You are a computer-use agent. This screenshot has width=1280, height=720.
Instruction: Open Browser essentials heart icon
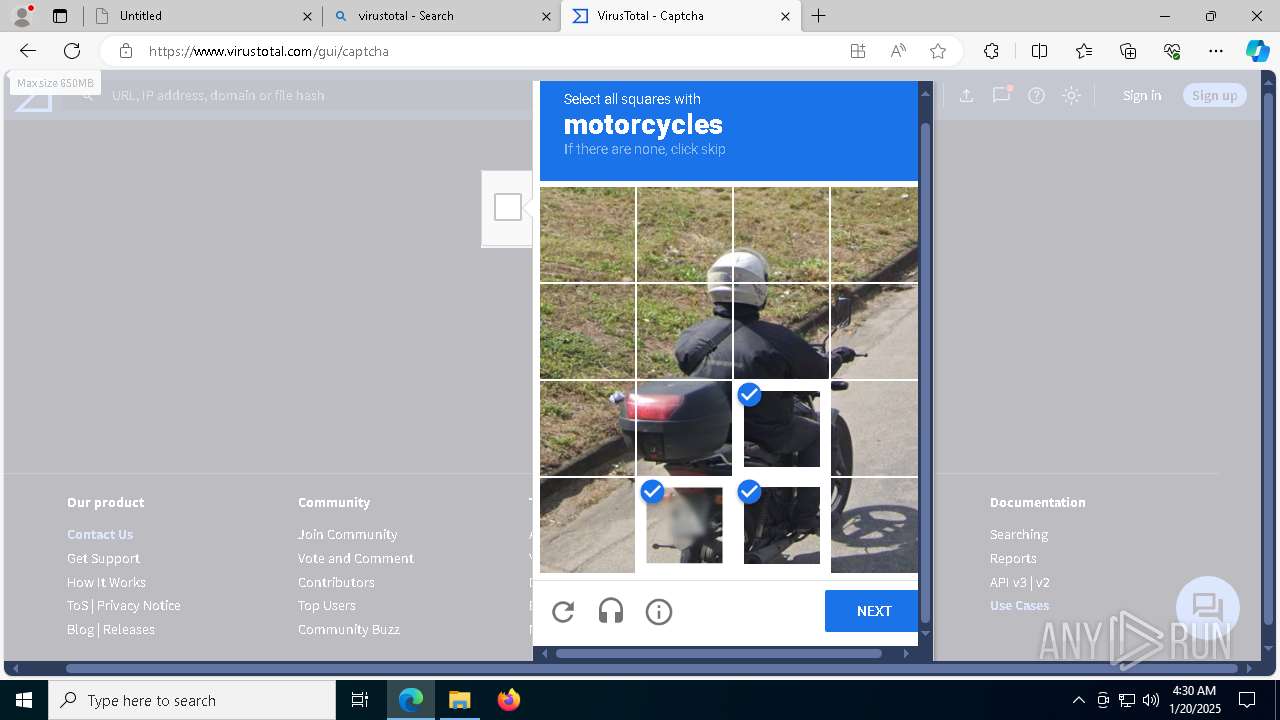(1172, 51)
